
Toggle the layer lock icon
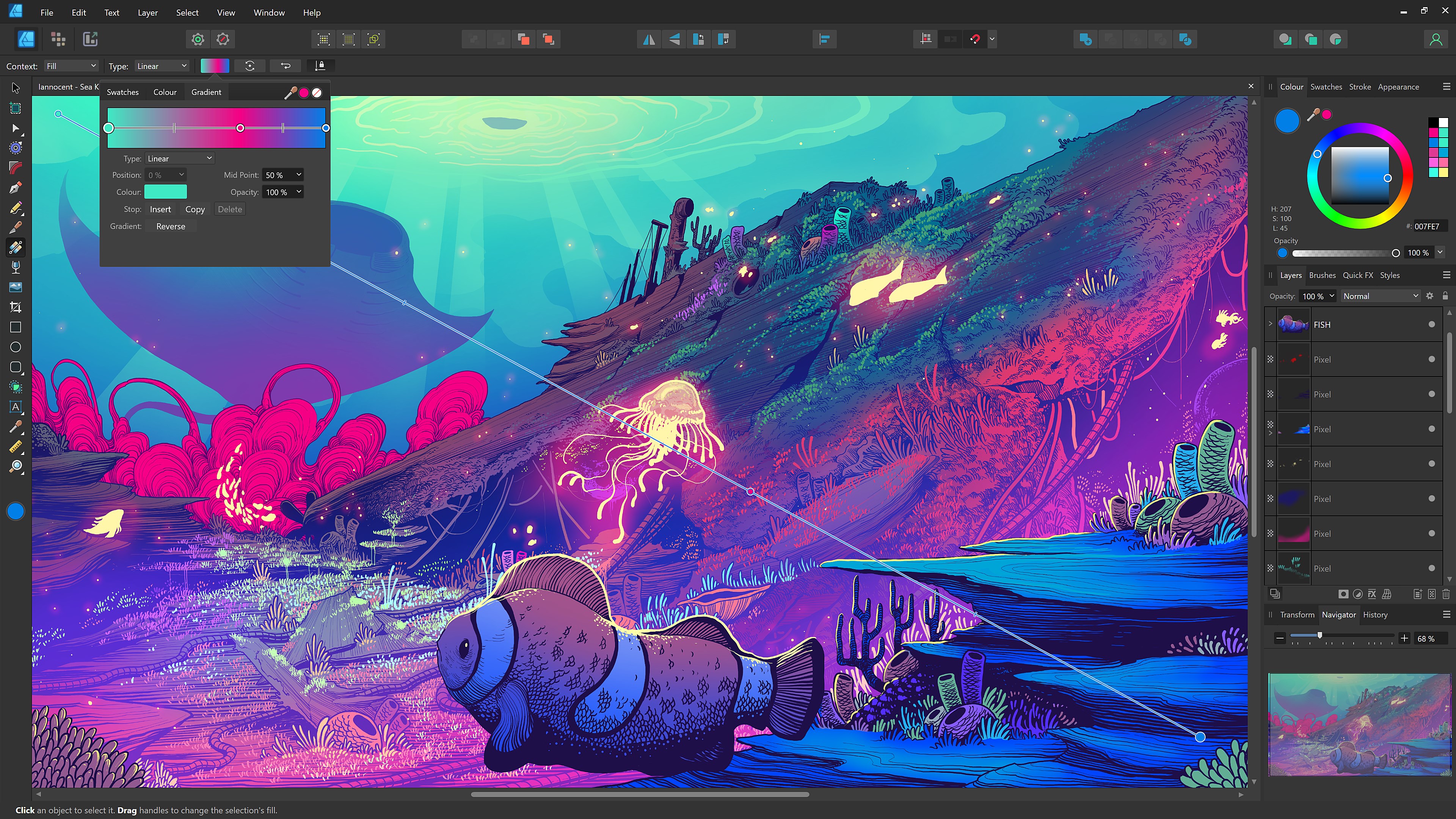coord(1445,296)
